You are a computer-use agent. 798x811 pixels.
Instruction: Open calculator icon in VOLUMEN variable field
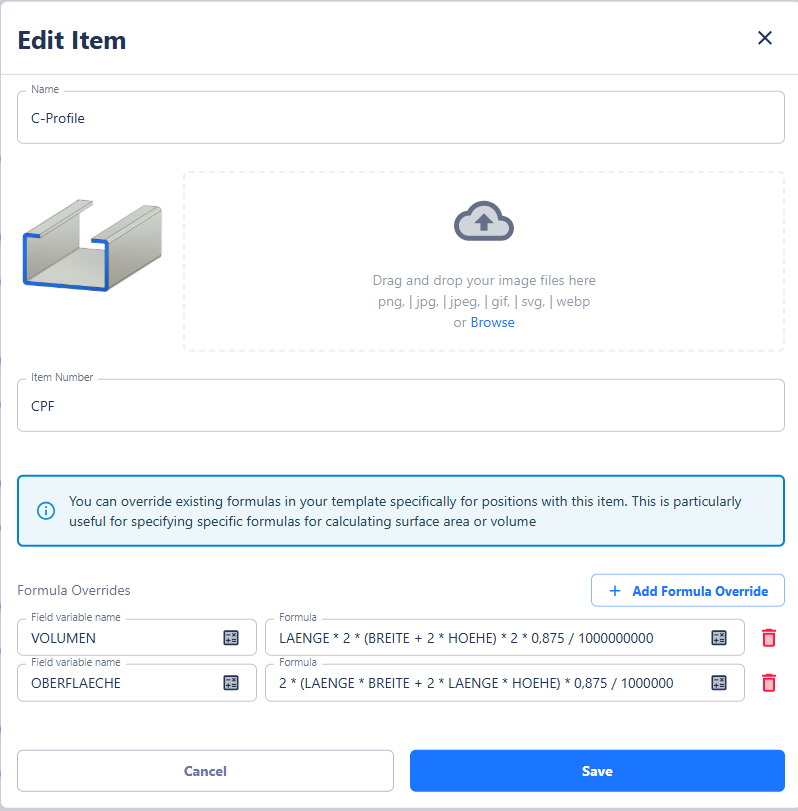coord(231,638)
